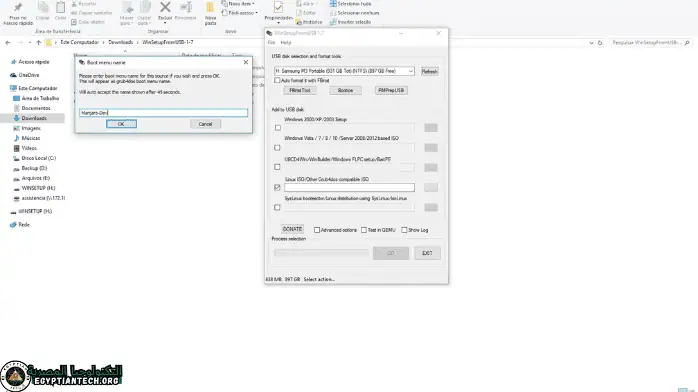Create folder with Nova pasta icon
This screenshot has height=392, width=698.
[x=210, y=8]
